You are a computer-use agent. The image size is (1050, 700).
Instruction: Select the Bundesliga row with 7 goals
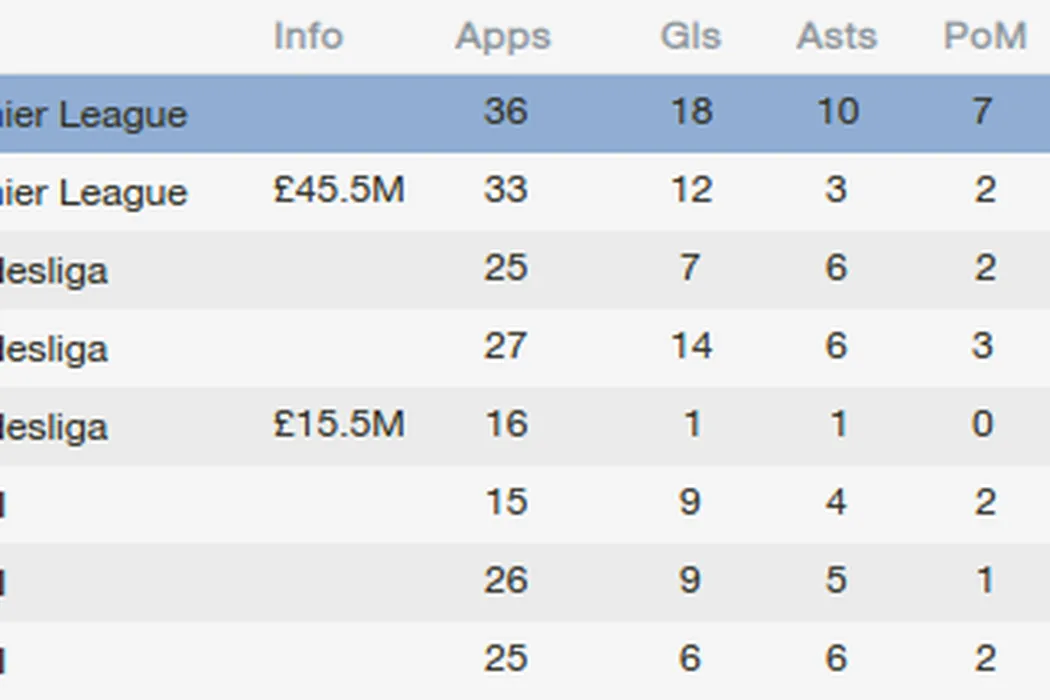point(55,269)
